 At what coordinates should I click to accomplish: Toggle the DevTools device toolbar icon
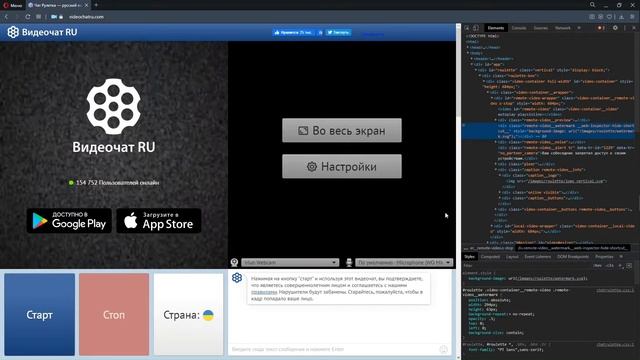pyautogui.click(x=476, y=28)
